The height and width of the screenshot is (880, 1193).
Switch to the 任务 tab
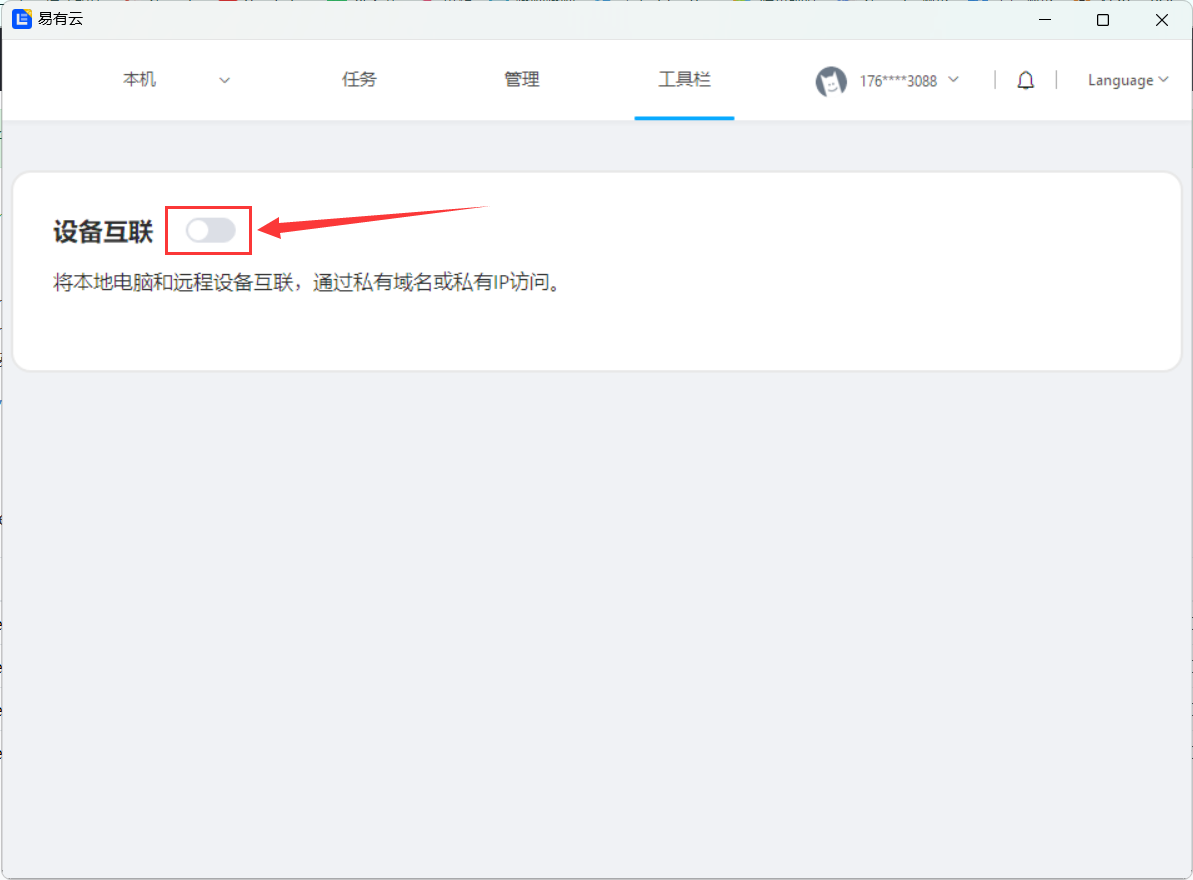click(x=359, y=80)
